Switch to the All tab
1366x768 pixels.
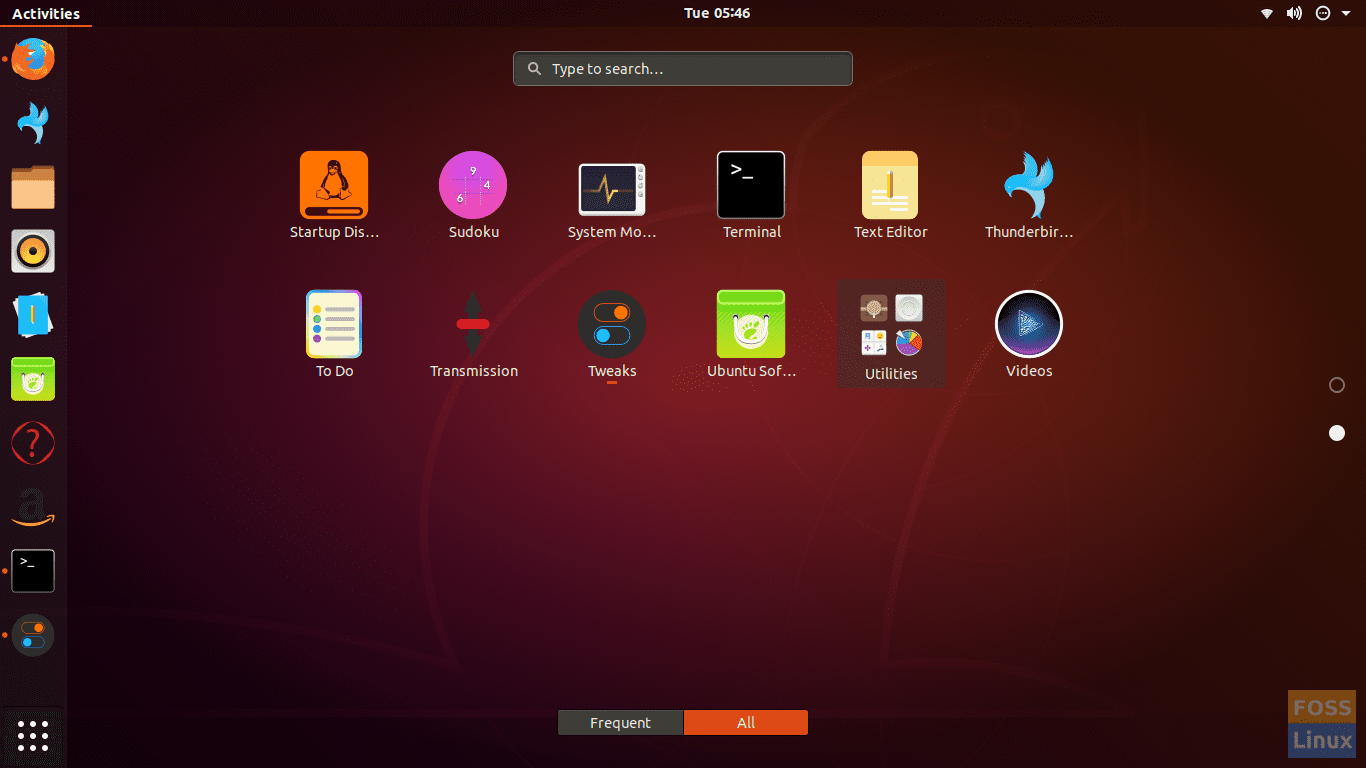746,723
